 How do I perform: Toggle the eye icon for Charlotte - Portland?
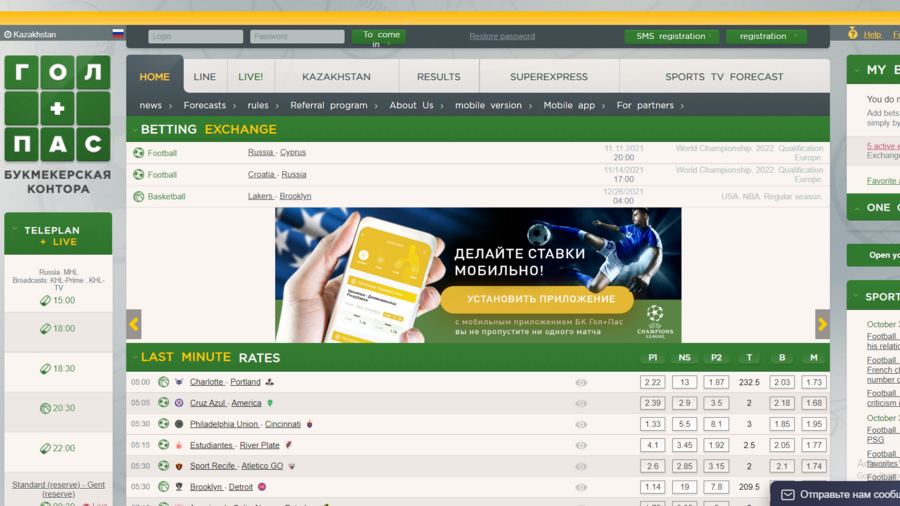pos(581,382)
